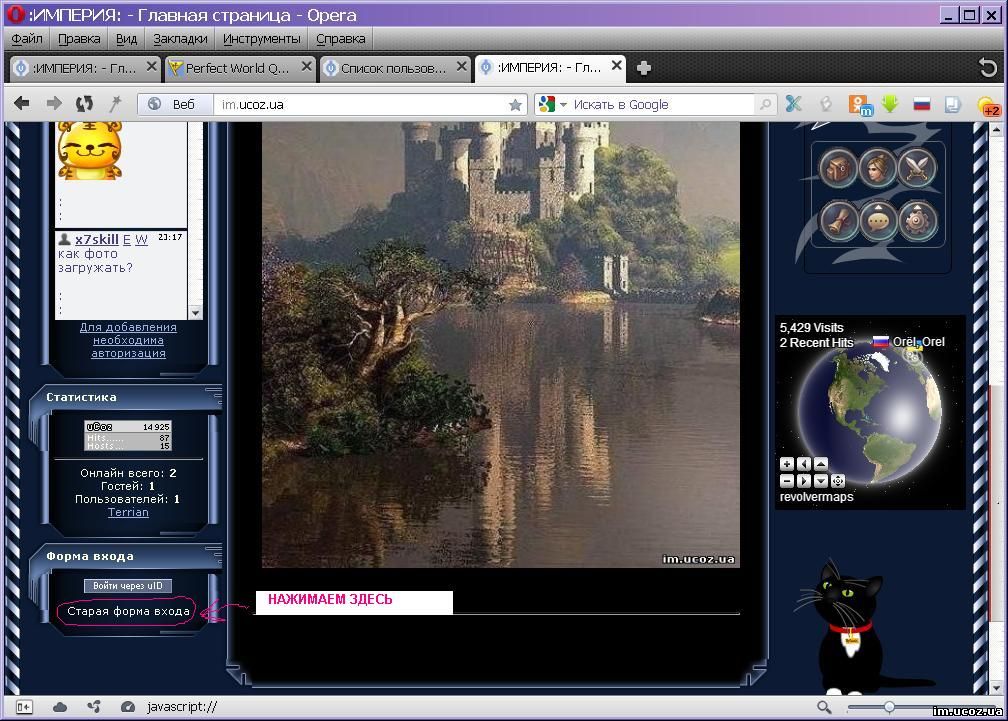
Task: Click the chat bubble game icon
Action: (x=878, y=221)
